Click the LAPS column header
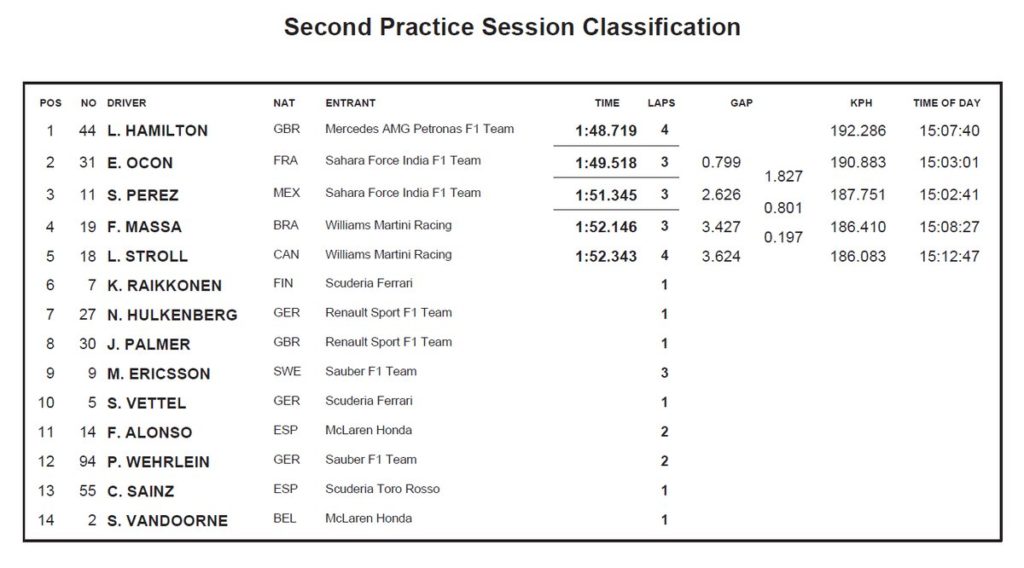Viewport: 1024px width, 568px height. coord(661,103)
